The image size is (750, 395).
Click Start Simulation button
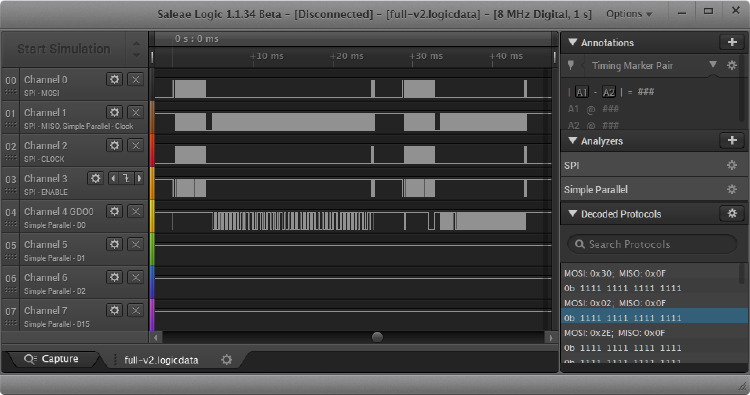(64, 49)
